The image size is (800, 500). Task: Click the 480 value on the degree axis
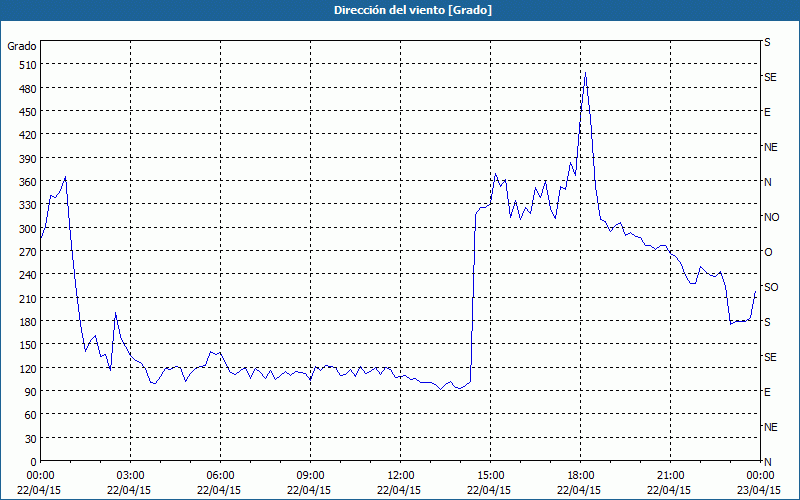coord(28,89)
